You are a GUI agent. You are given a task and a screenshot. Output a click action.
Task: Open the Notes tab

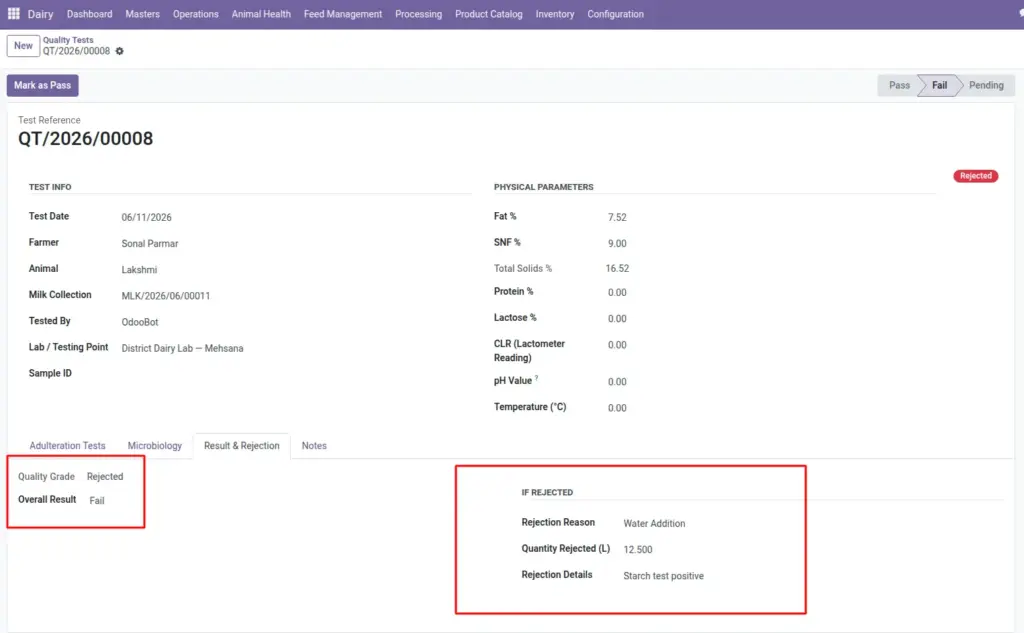[x=314, y=446]
